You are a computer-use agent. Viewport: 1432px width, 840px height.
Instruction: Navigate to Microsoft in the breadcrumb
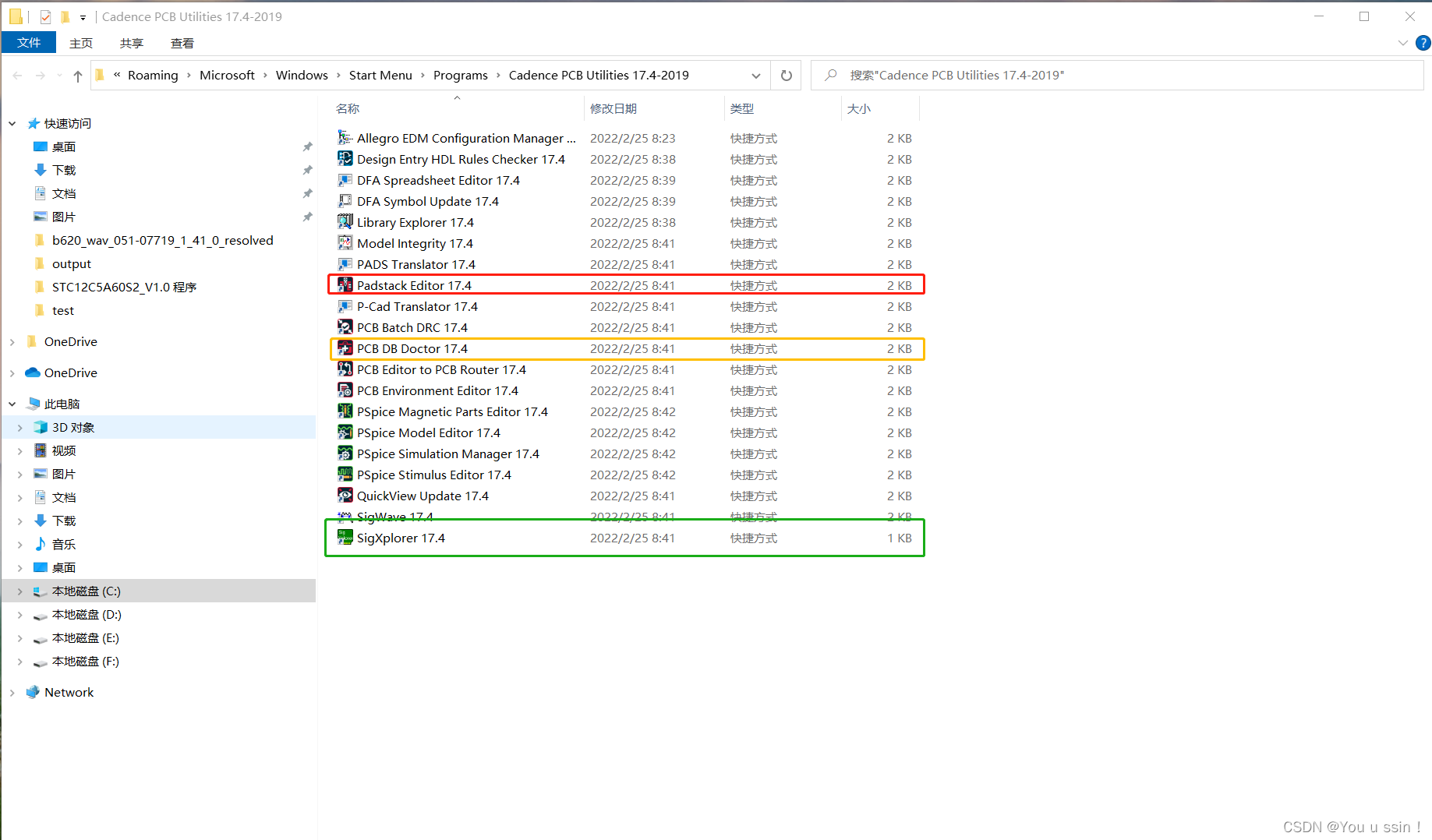[x=227, y=75]
